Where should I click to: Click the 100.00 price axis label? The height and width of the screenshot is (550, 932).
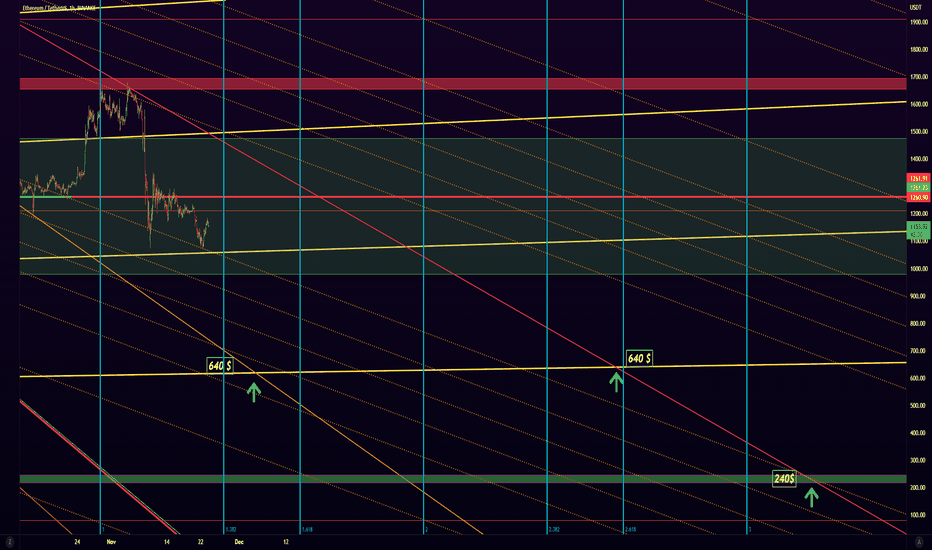[918, 515]
